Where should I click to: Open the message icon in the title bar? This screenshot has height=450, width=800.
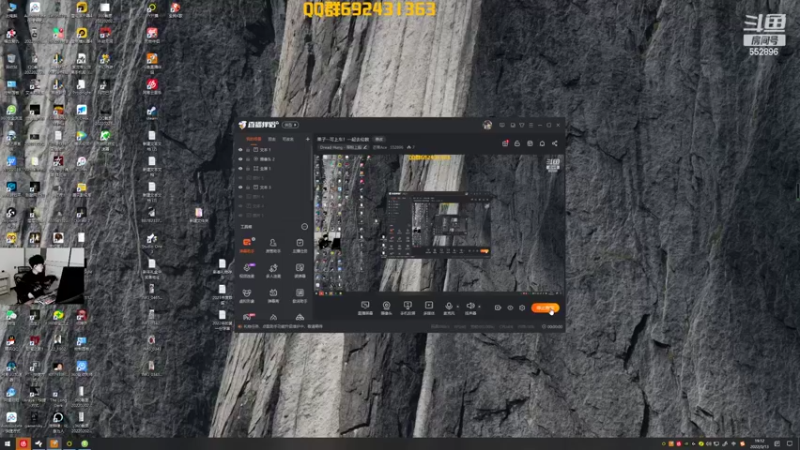pyautogui.click(x=502, y=125)
